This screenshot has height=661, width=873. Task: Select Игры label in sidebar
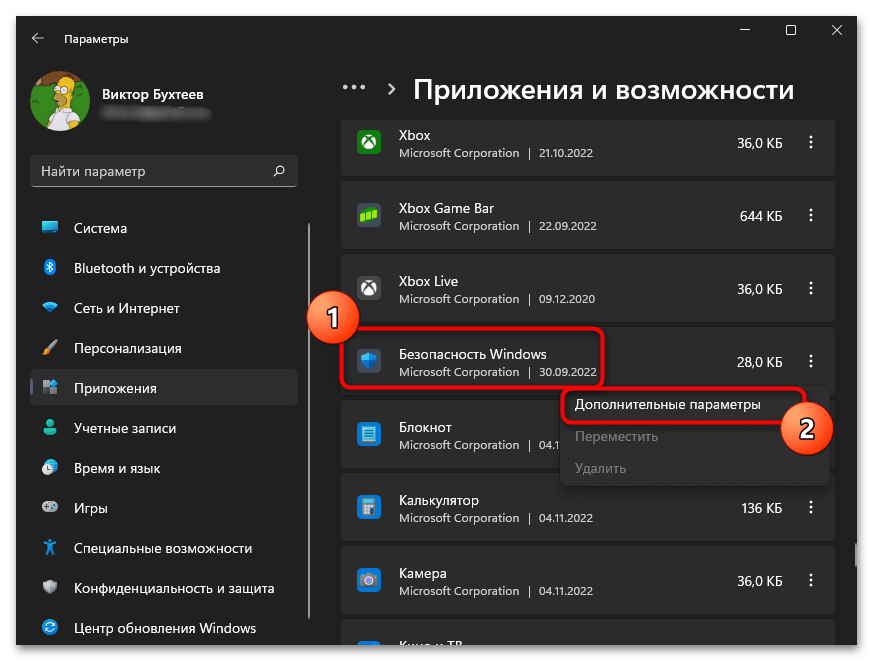coord(91,508)
